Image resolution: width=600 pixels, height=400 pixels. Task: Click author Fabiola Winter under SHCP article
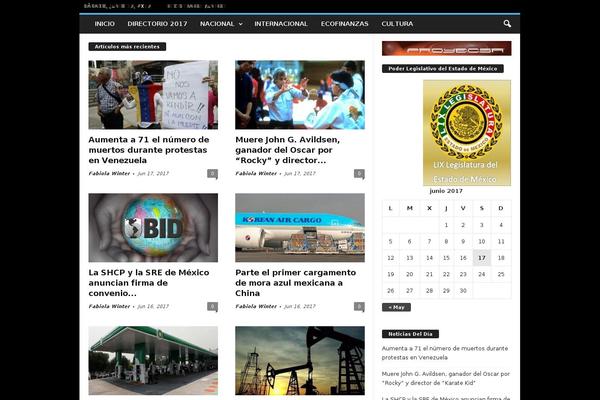tap(109, 306)
